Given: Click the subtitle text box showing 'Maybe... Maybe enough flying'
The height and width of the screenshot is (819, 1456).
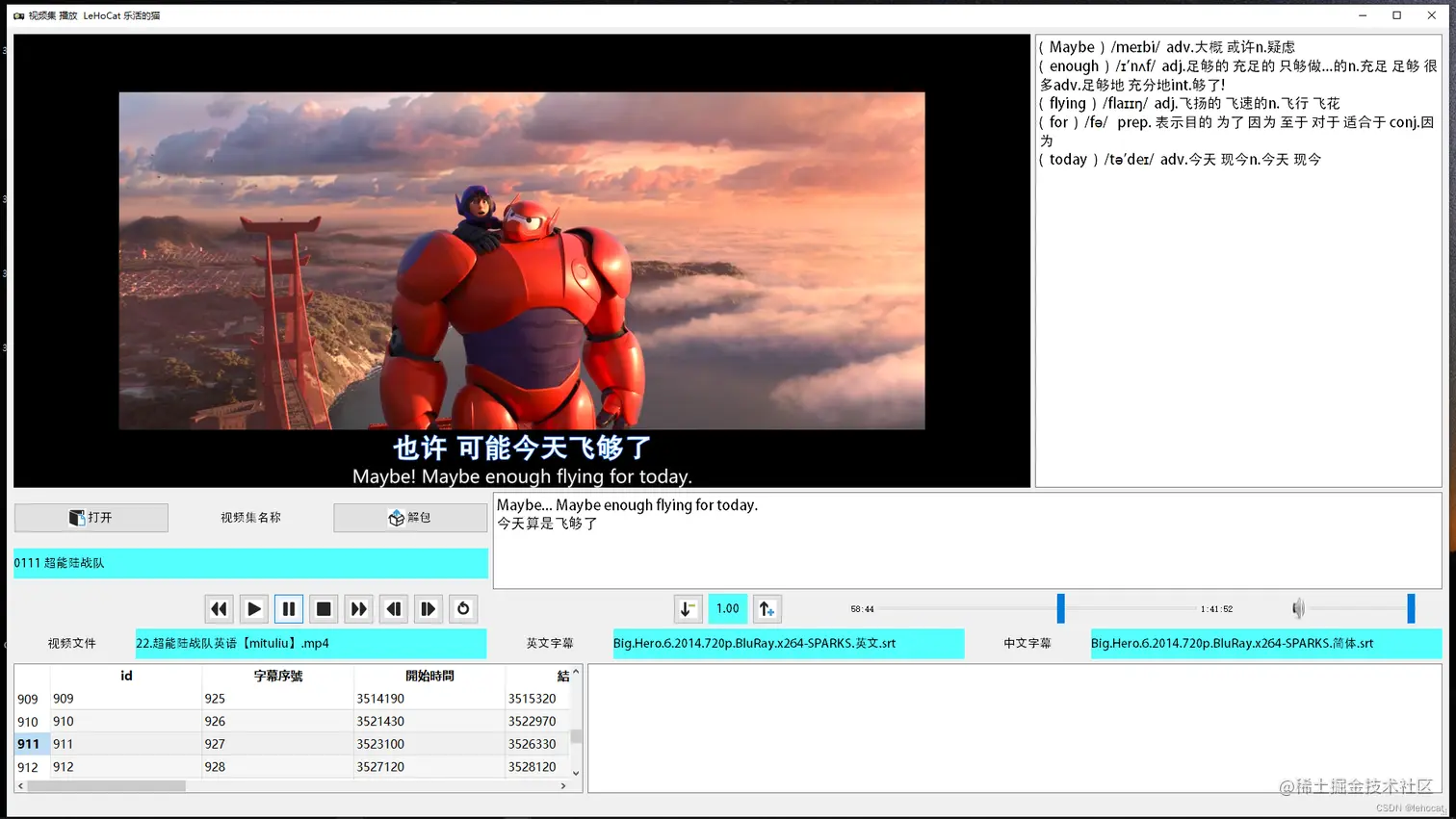Looking at the screenshot, I should point(967,541).
